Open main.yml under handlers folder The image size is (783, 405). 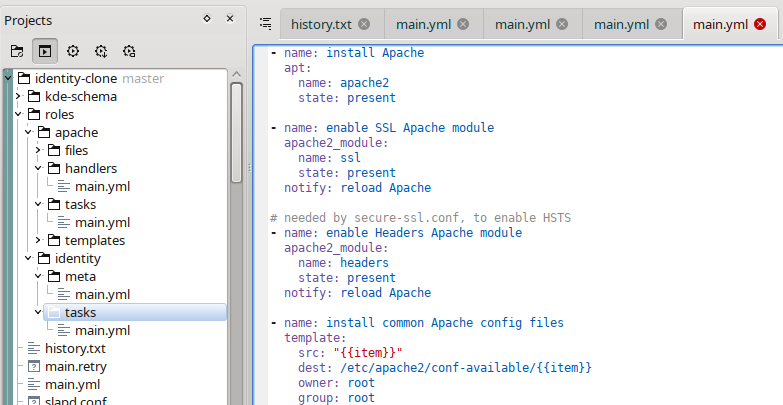click(102, 186)
